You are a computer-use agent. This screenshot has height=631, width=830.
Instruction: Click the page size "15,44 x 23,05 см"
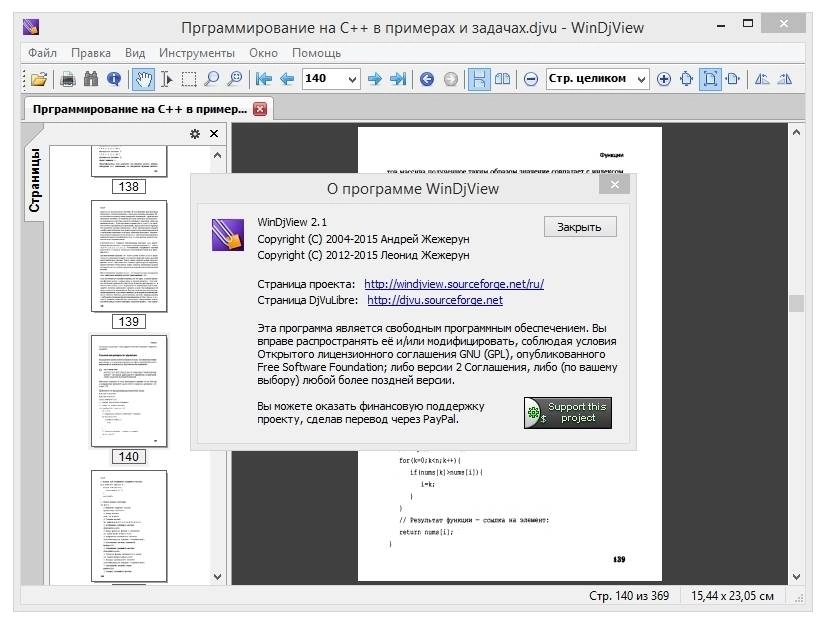732,596
